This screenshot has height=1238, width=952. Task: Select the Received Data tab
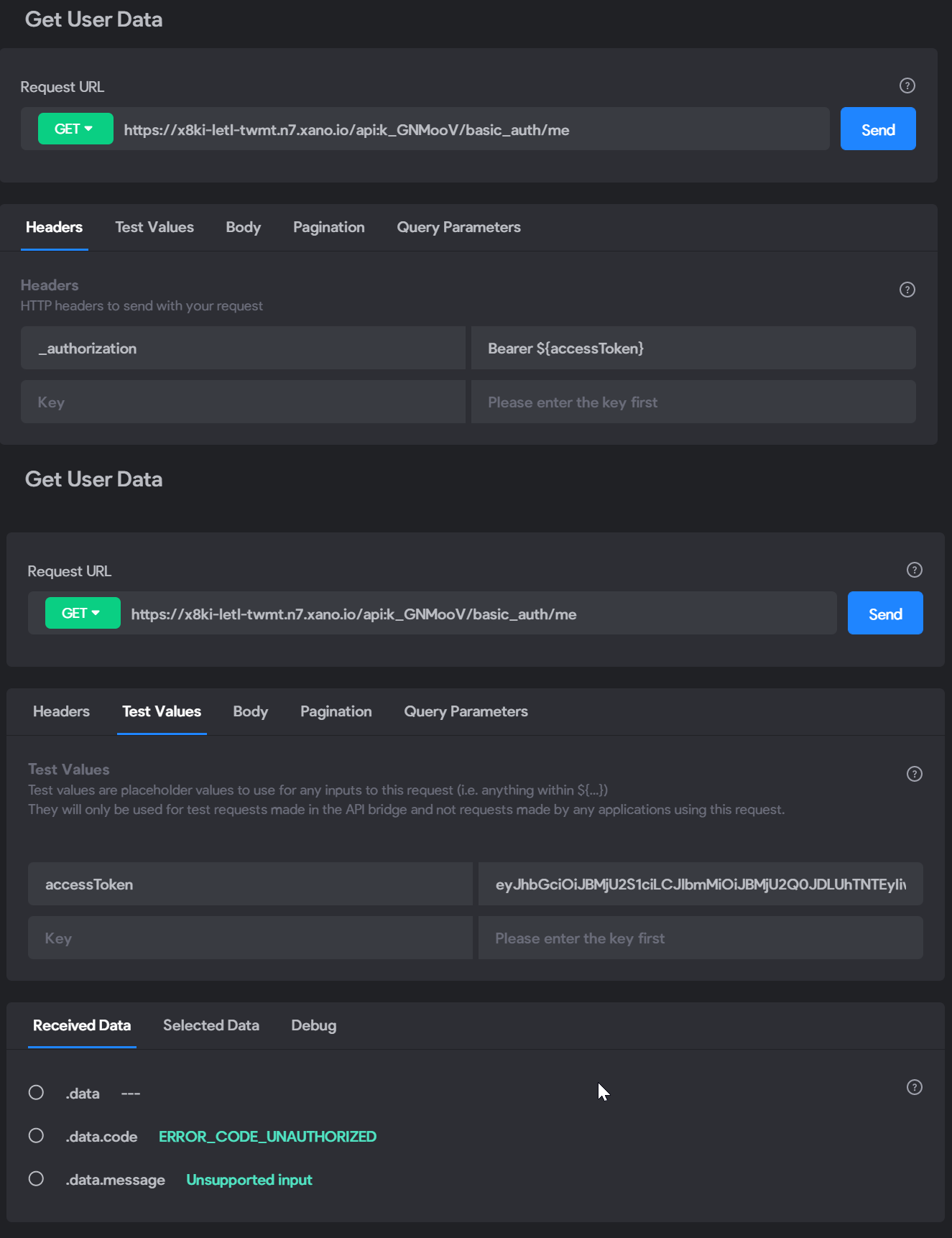[x=82, y=1025]
